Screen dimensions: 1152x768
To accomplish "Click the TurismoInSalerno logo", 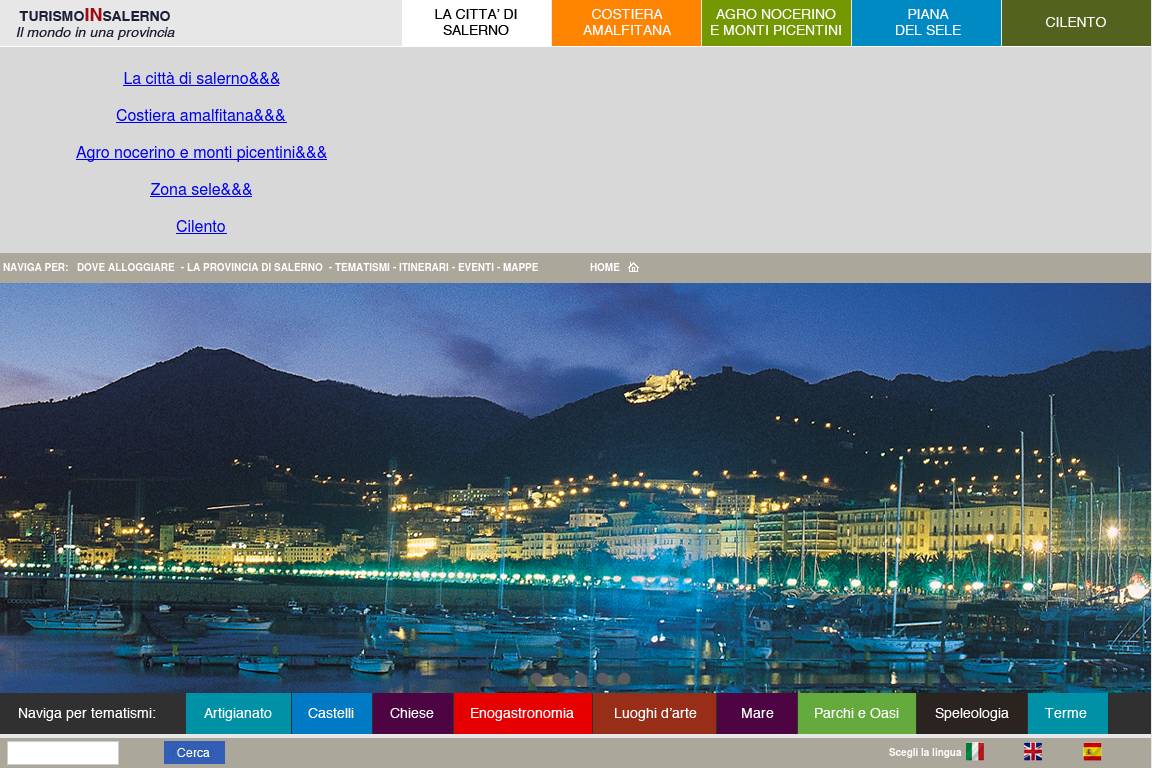I will click(x=95, y=23).
